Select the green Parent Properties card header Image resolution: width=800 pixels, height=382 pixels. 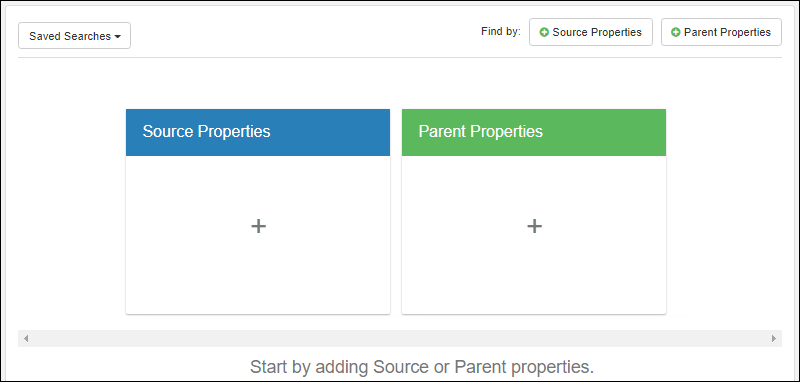point(534,132)
